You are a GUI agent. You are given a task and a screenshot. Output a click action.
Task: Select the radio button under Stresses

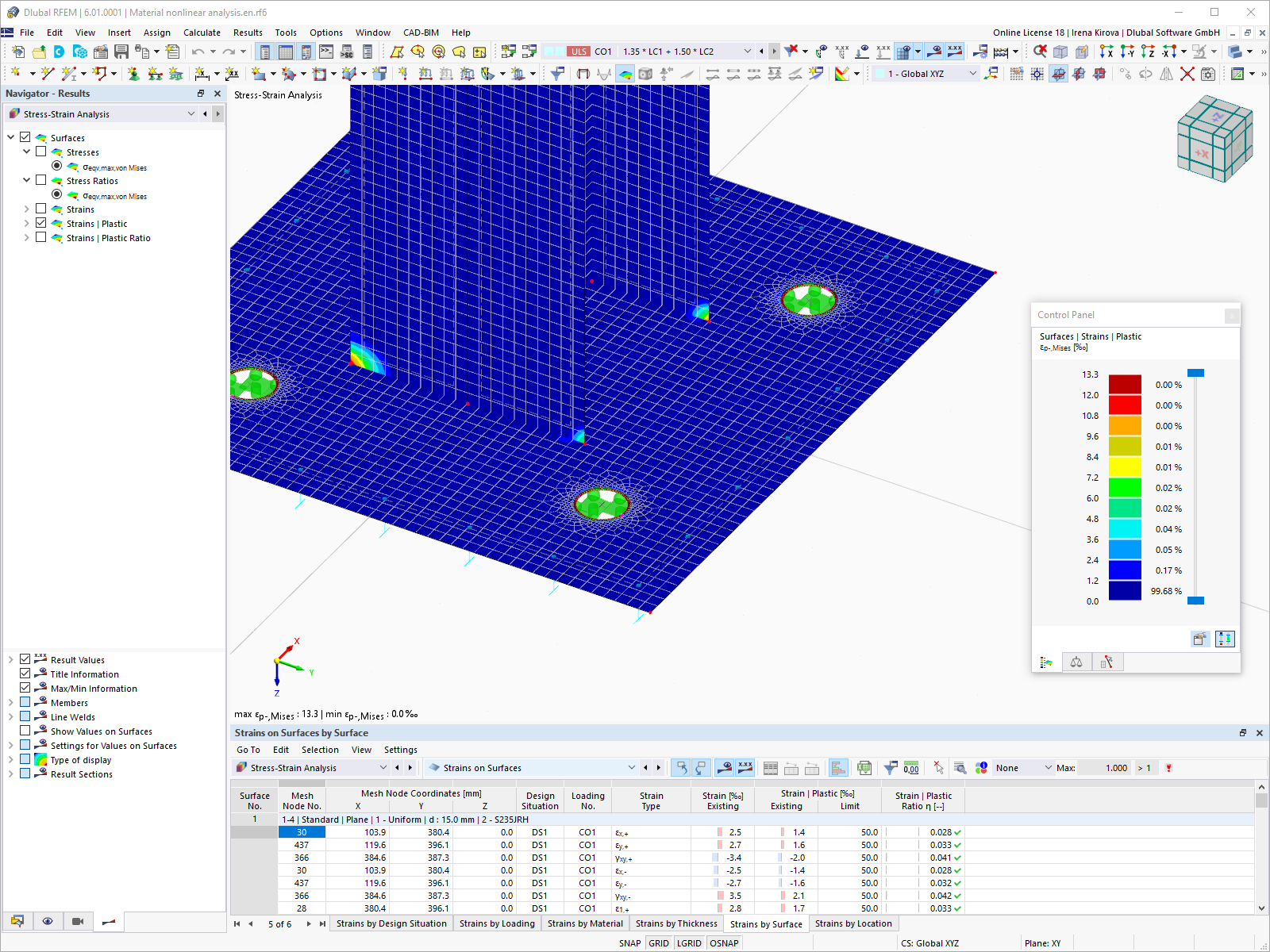[x=57, y=166]
